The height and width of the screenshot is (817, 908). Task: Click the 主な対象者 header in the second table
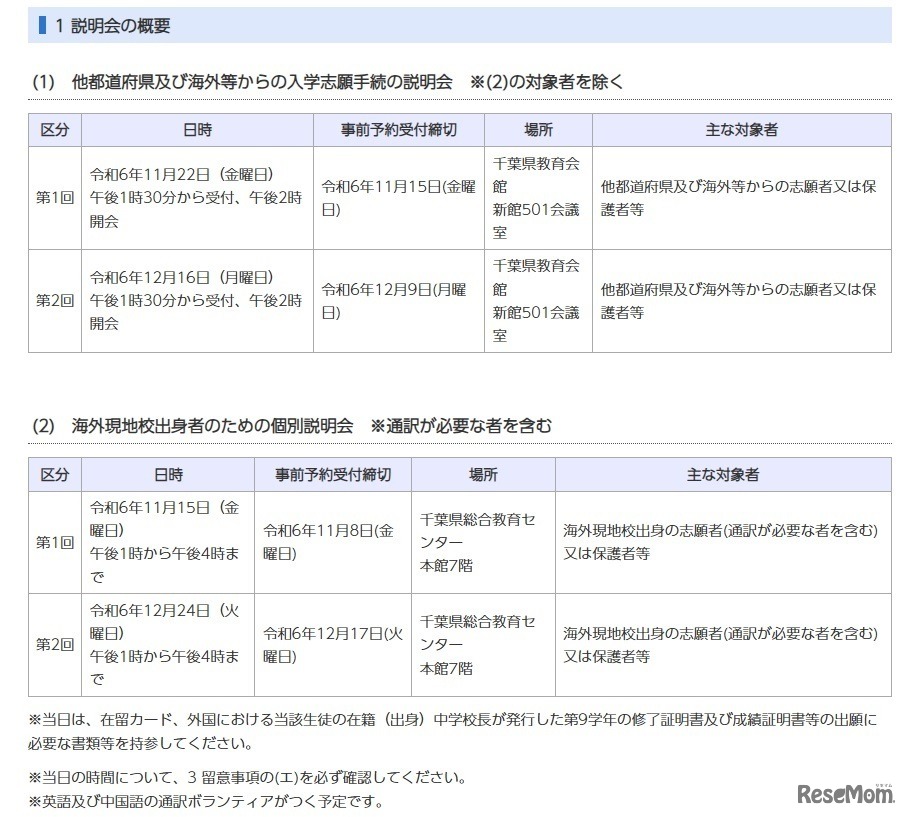point(722,475)
